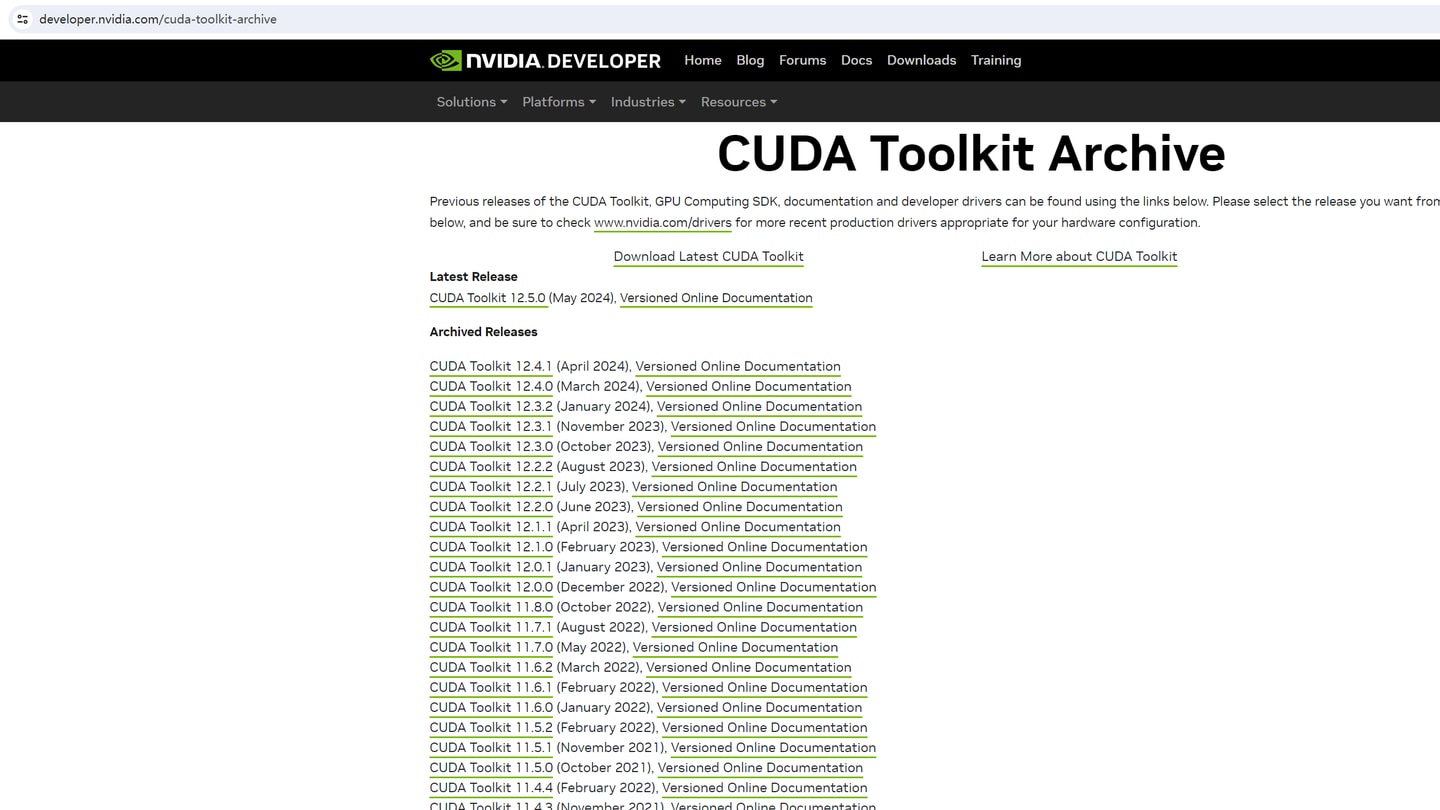The image size is (1440, 810).
Task: Open Versioned Online Documentation for 12.1.0
Action: [765, 546]
